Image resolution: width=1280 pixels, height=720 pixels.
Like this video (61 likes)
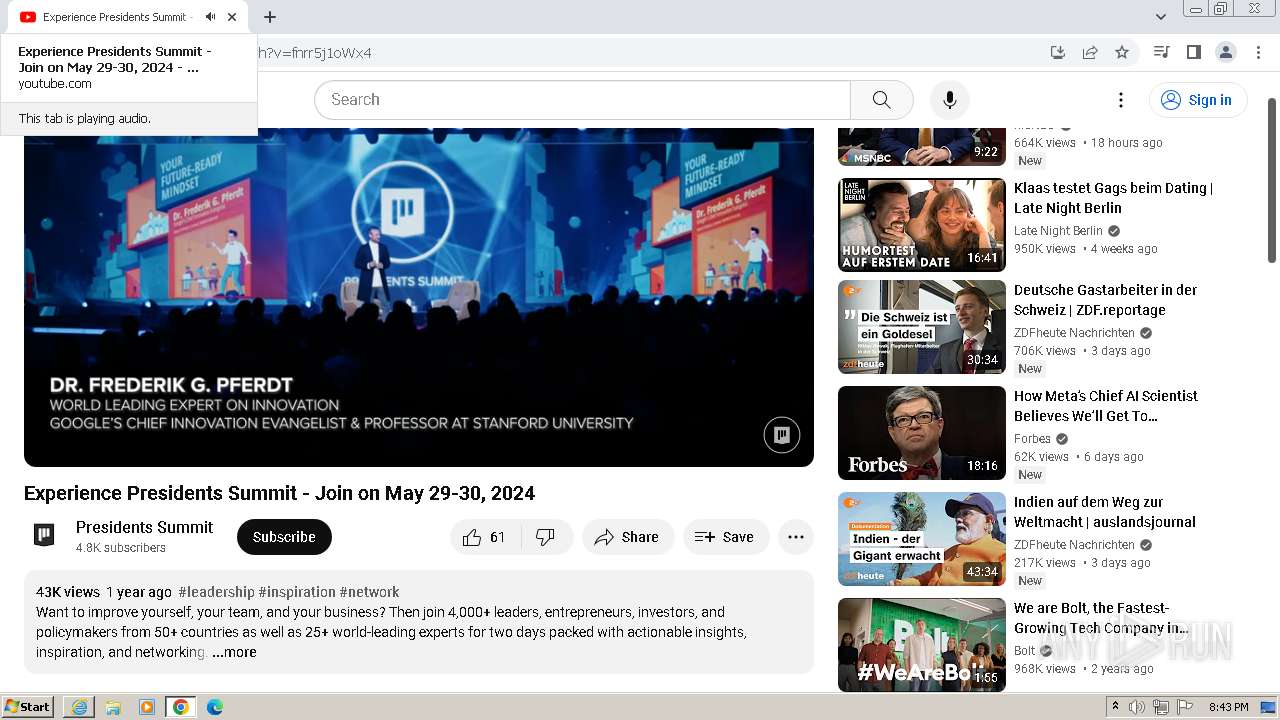484,537
